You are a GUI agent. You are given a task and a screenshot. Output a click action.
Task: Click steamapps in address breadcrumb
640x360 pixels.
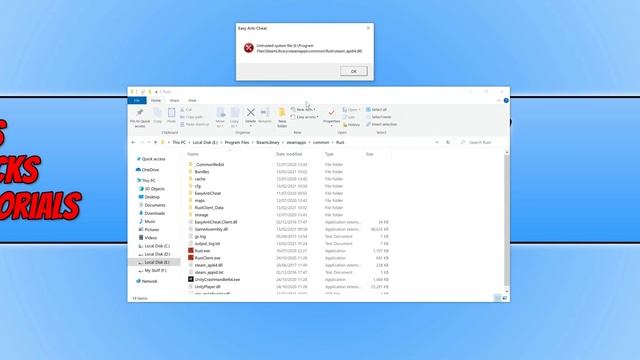pyautogui.click(x=296, y=142)
